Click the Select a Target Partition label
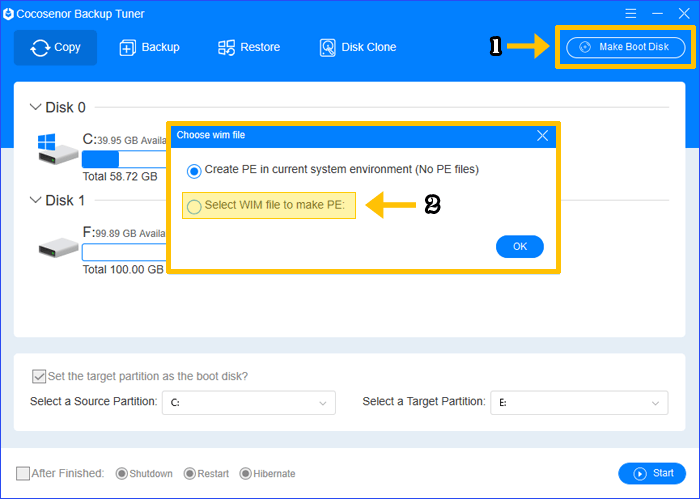 click(x=424, y=401)
